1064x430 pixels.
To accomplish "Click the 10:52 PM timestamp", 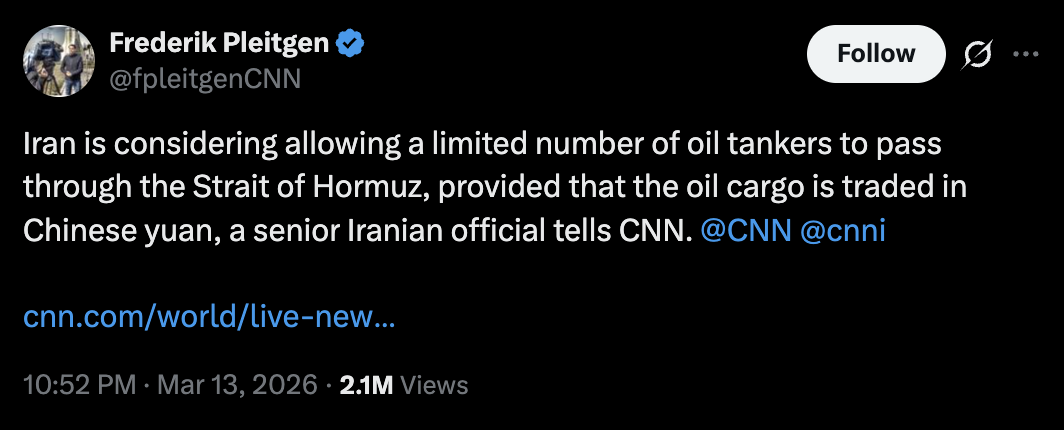I will click(79, 385).
